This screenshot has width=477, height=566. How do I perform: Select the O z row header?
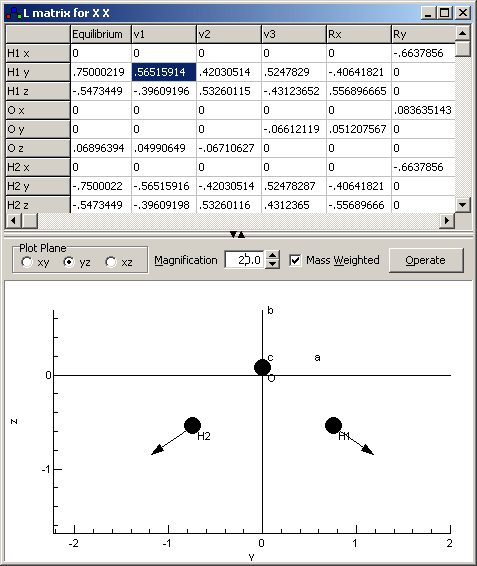tap(38, 148)
